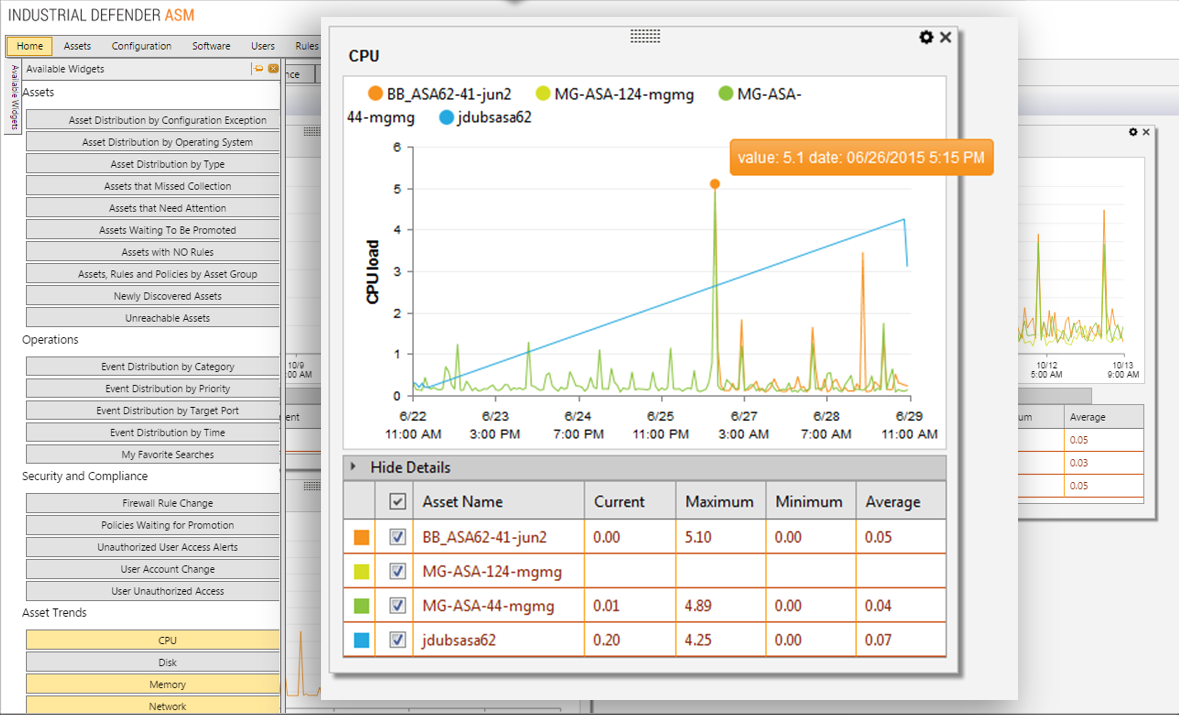The width and height of the screenshot is (1179, 715).
Task: Add User Unauthorized Access widget
Action: pyautogui.click(x=153, y=591)
